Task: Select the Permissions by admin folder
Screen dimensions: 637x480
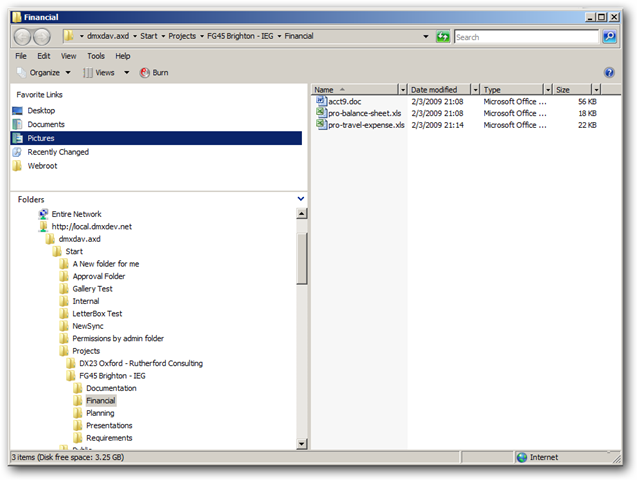Action: 118,338
